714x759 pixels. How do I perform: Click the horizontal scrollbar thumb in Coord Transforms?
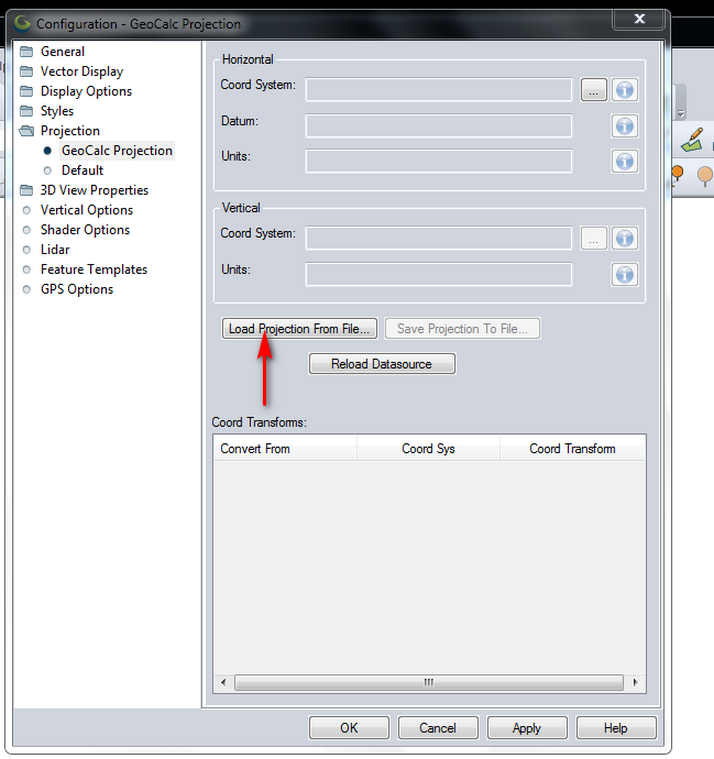pos(429,683)
